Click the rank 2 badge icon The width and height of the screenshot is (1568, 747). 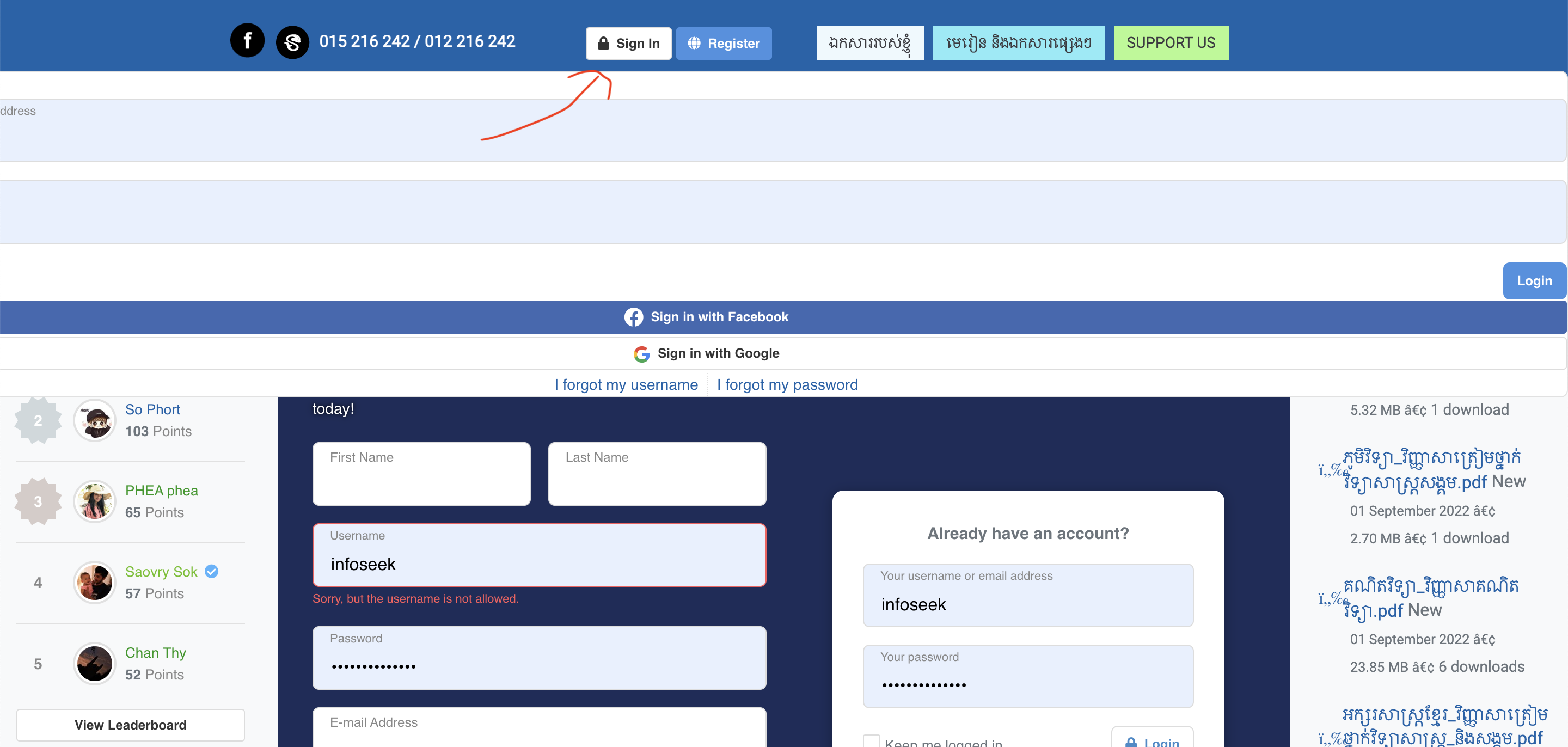38,420
